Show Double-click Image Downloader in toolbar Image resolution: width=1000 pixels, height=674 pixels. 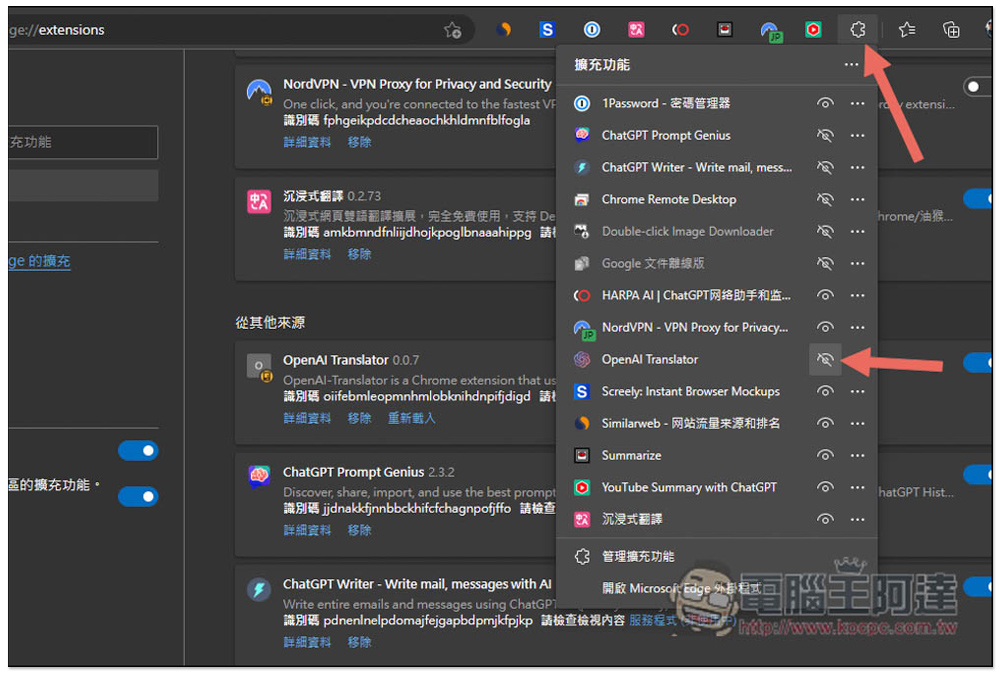coord(825,231)
